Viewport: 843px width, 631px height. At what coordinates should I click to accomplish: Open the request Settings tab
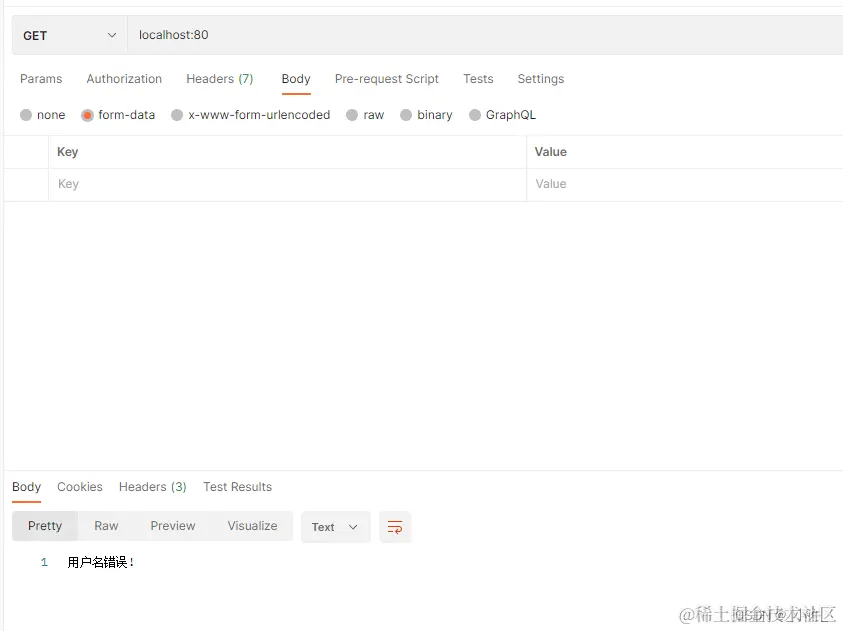click(x=540, y=79)
